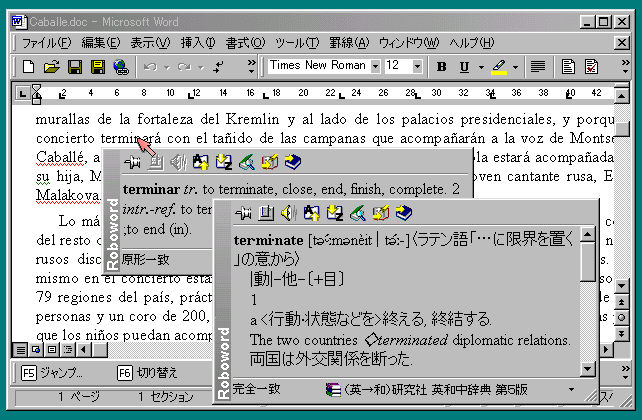Click the F6 切り替え button
The width and height of the screenshot is (642, 420).
(147, 373)
